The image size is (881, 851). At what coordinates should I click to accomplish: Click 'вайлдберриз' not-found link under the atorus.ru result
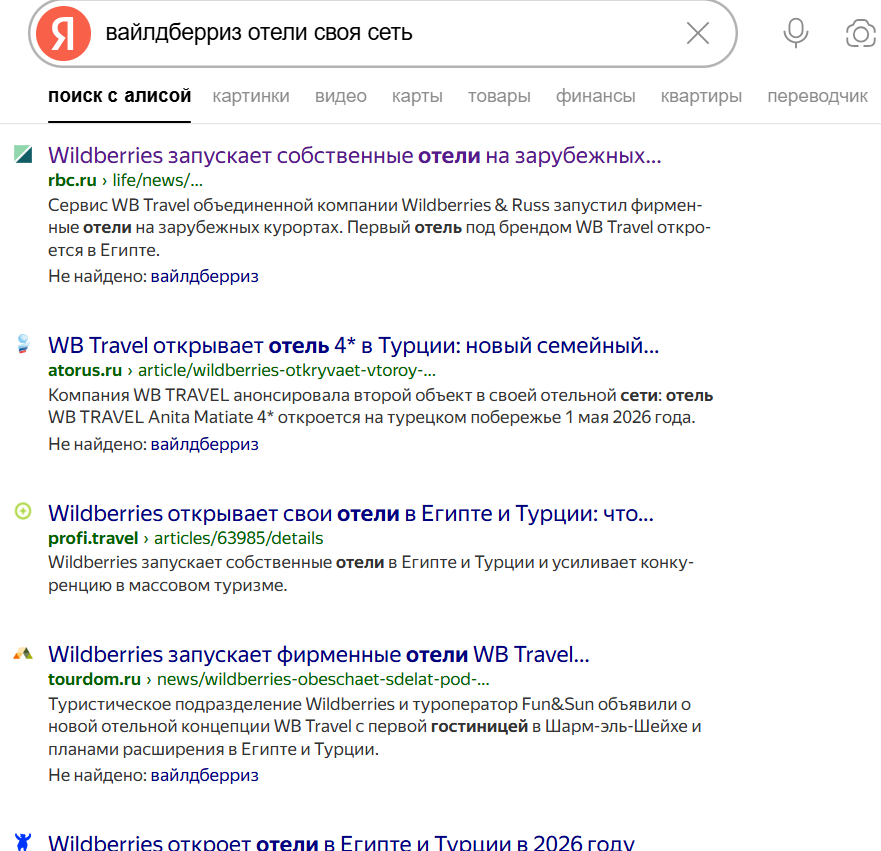click(205, 444)
